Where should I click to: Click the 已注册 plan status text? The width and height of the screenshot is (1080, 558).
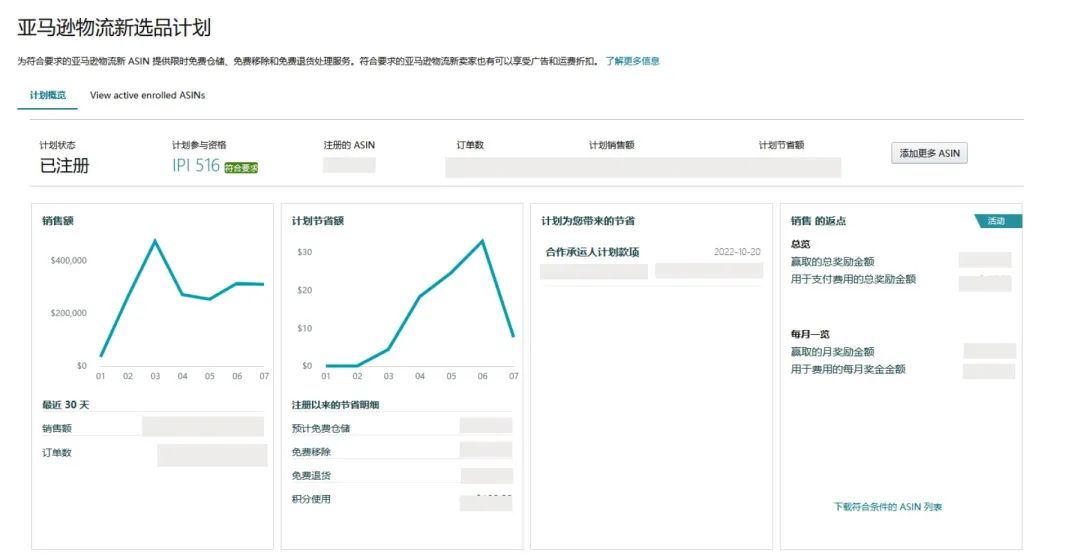tap(64, 166)
